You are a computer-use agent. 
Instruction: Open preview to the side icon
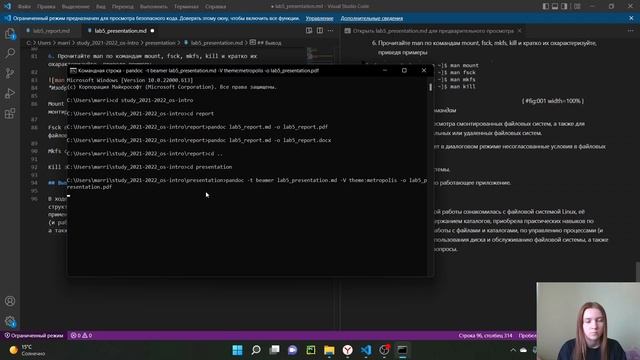click(x=309, y=31)
